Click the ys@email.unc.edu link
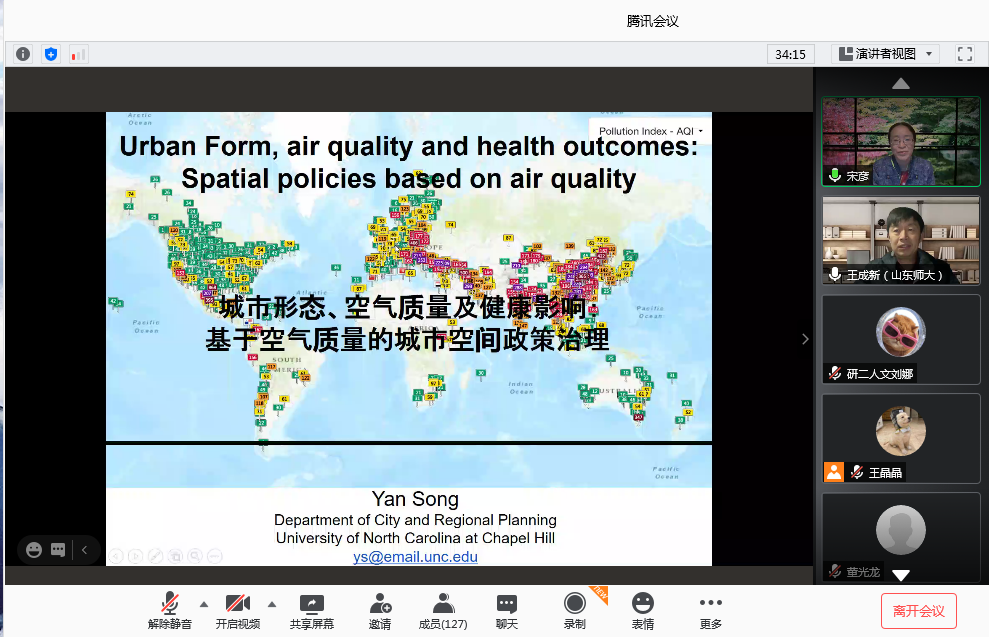 pos(415,557)
